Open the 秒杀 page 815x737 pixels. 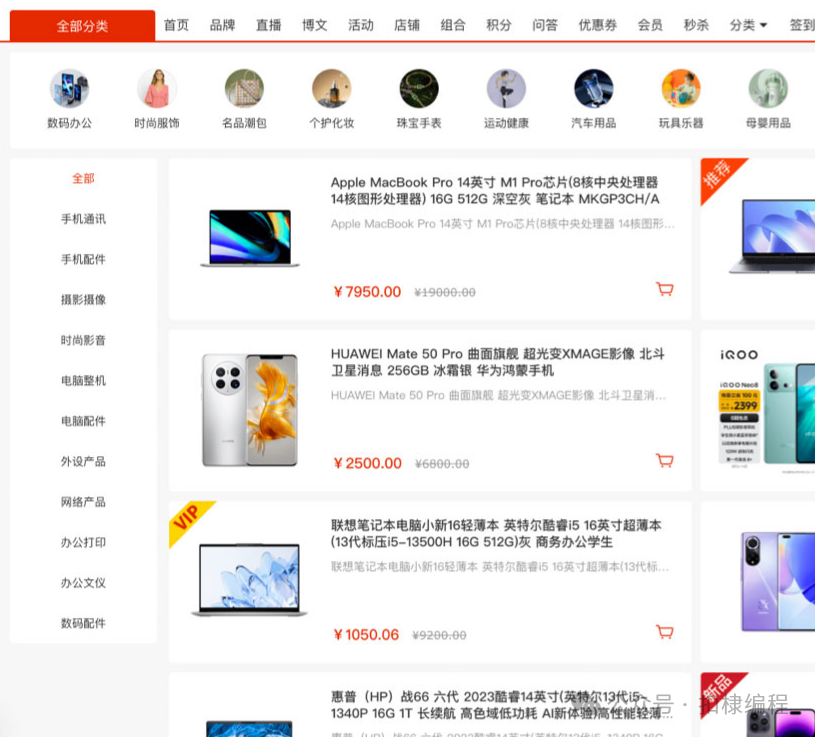click(x=696, y=25)
